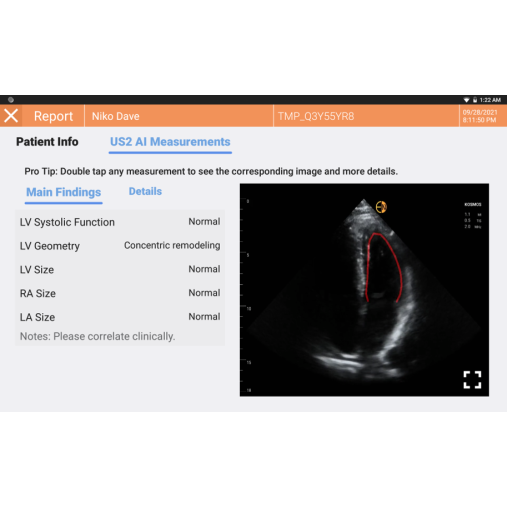Open the Details sub-tab
Viewport: 507px width, 507px height.
tap(145, 191)
